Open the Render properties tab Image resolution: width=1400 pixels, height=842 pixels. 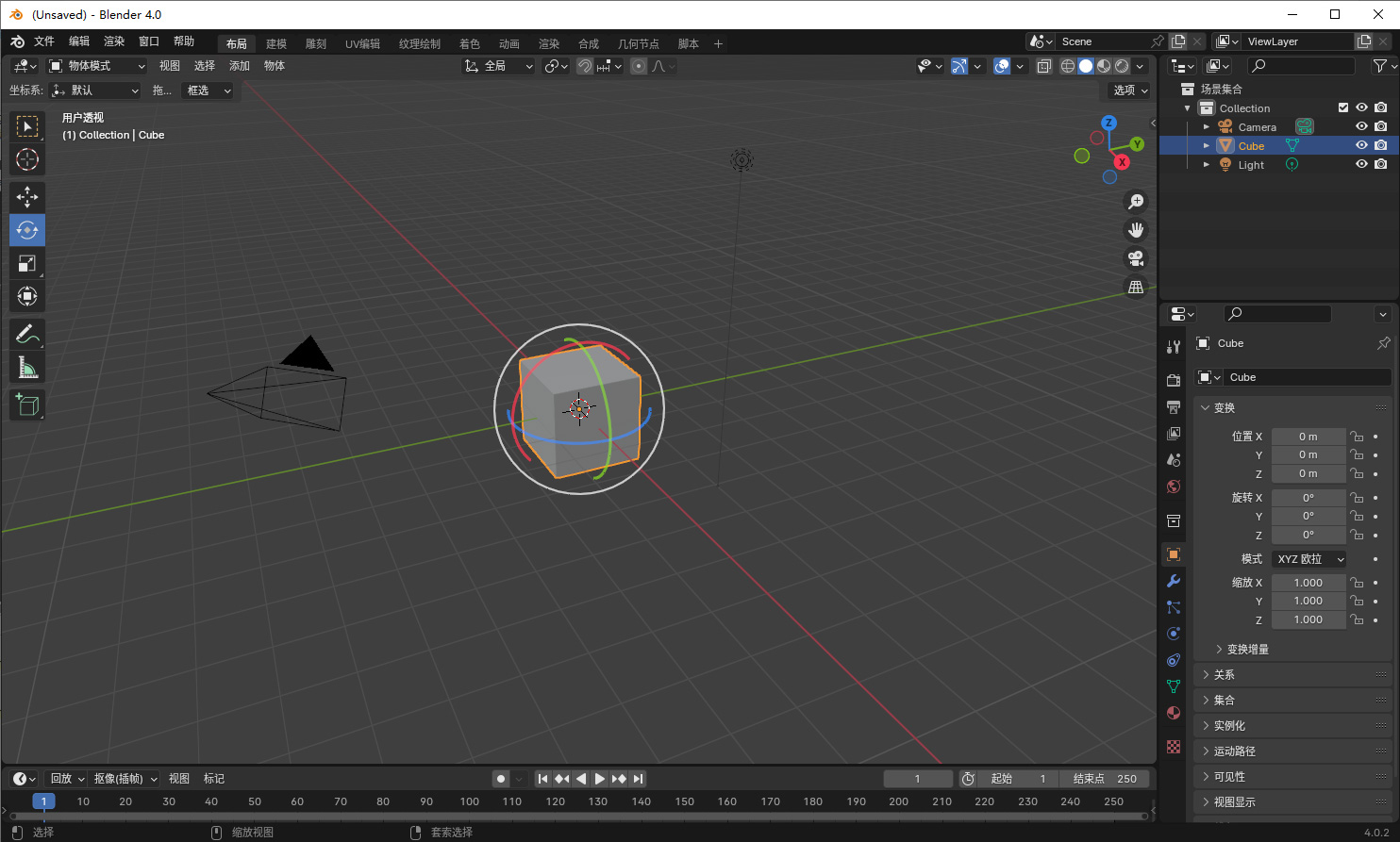(1174, 381)
